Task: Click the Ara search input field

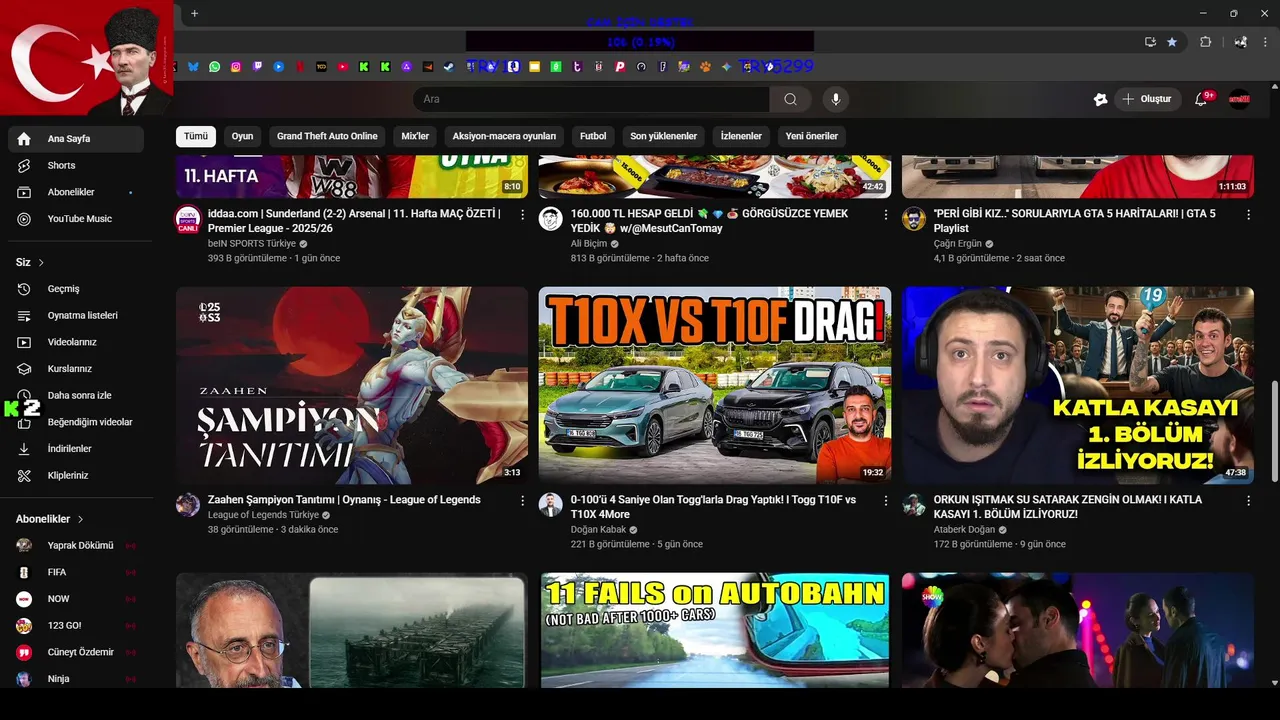Action: click(x=591, y=99)
